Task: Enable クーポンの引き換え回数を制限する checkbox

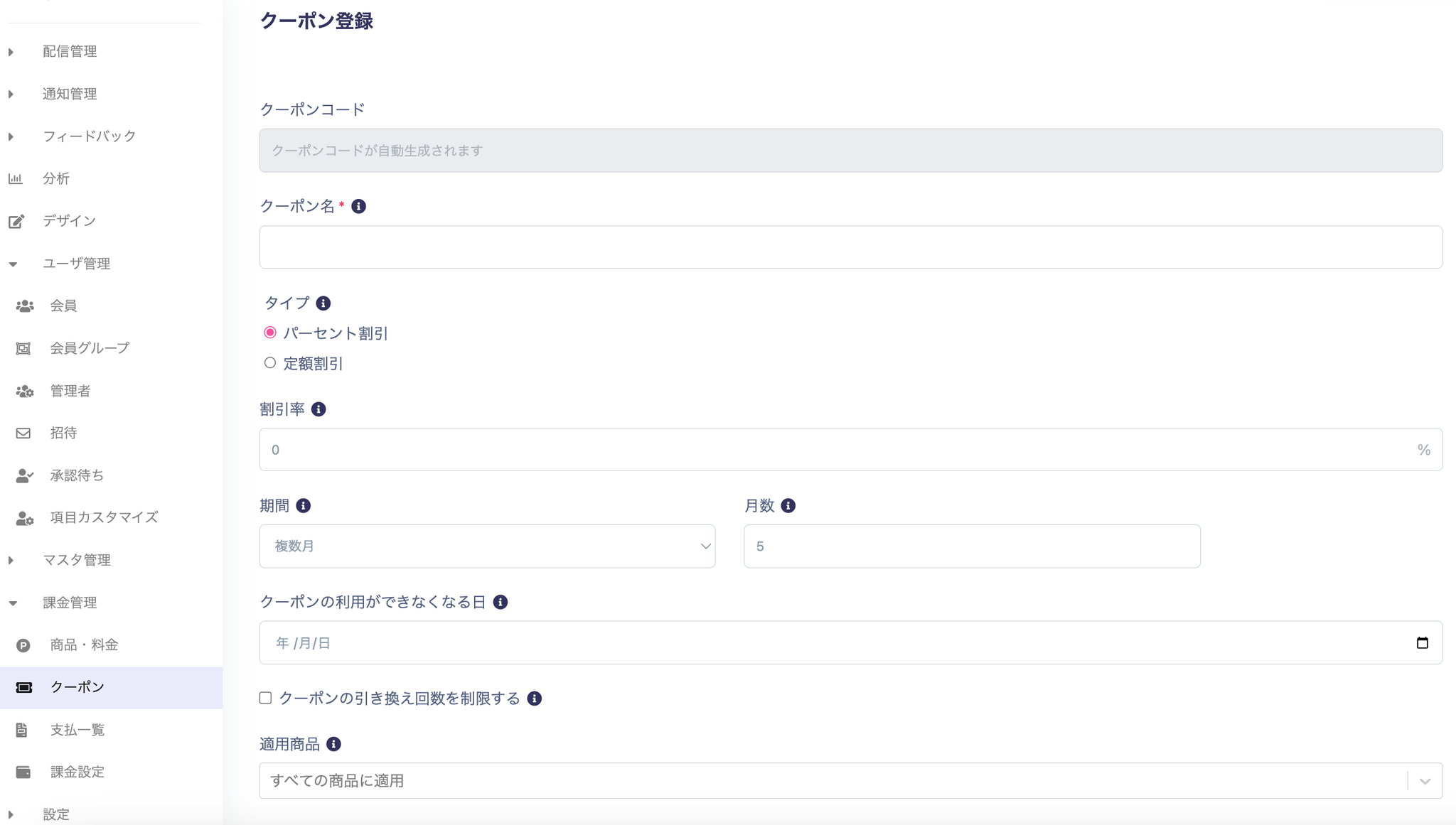Action: [x=266, y=698]
